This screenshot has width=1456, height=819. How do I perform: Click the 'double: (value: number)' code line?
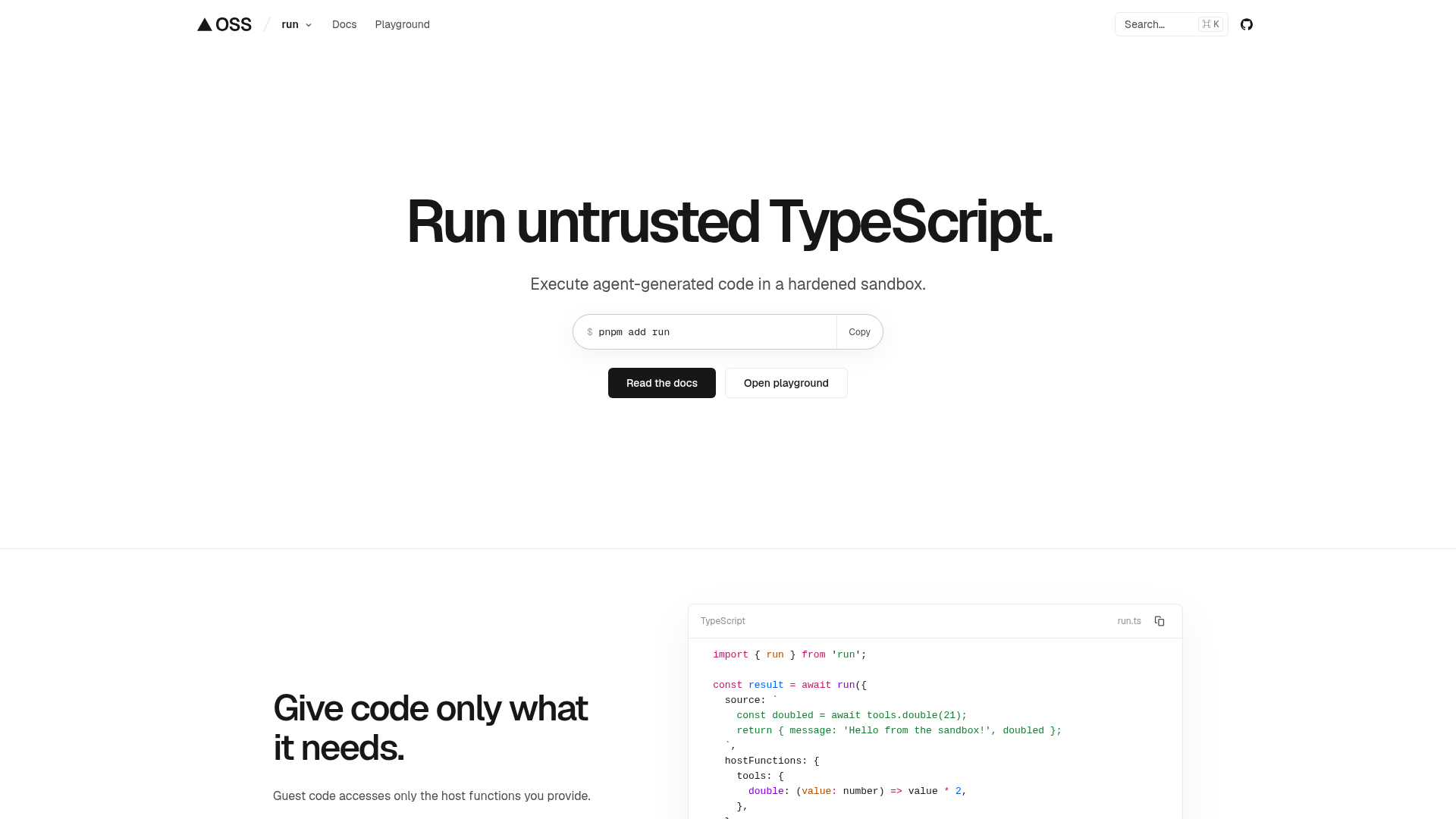tap(858, 791)
